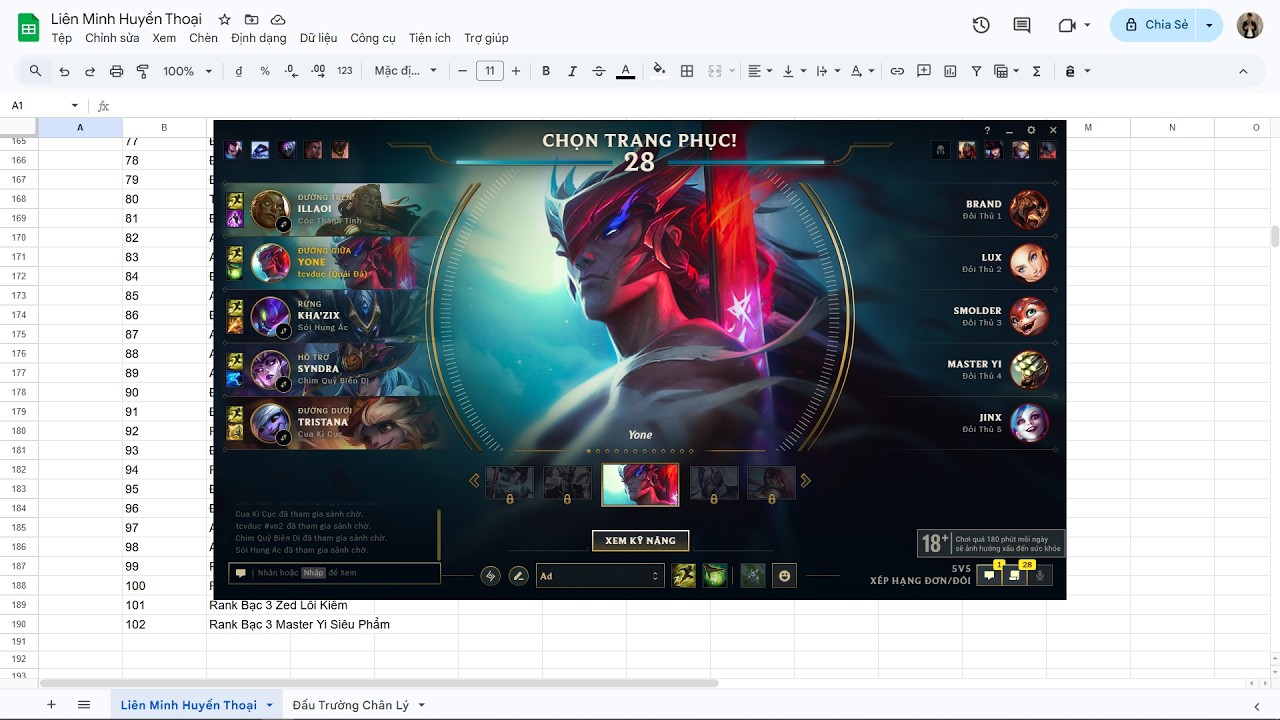The width and height of the screenshot is (1280, 720).
Task: Open the Google Sheets home icon
Action: 28,27
